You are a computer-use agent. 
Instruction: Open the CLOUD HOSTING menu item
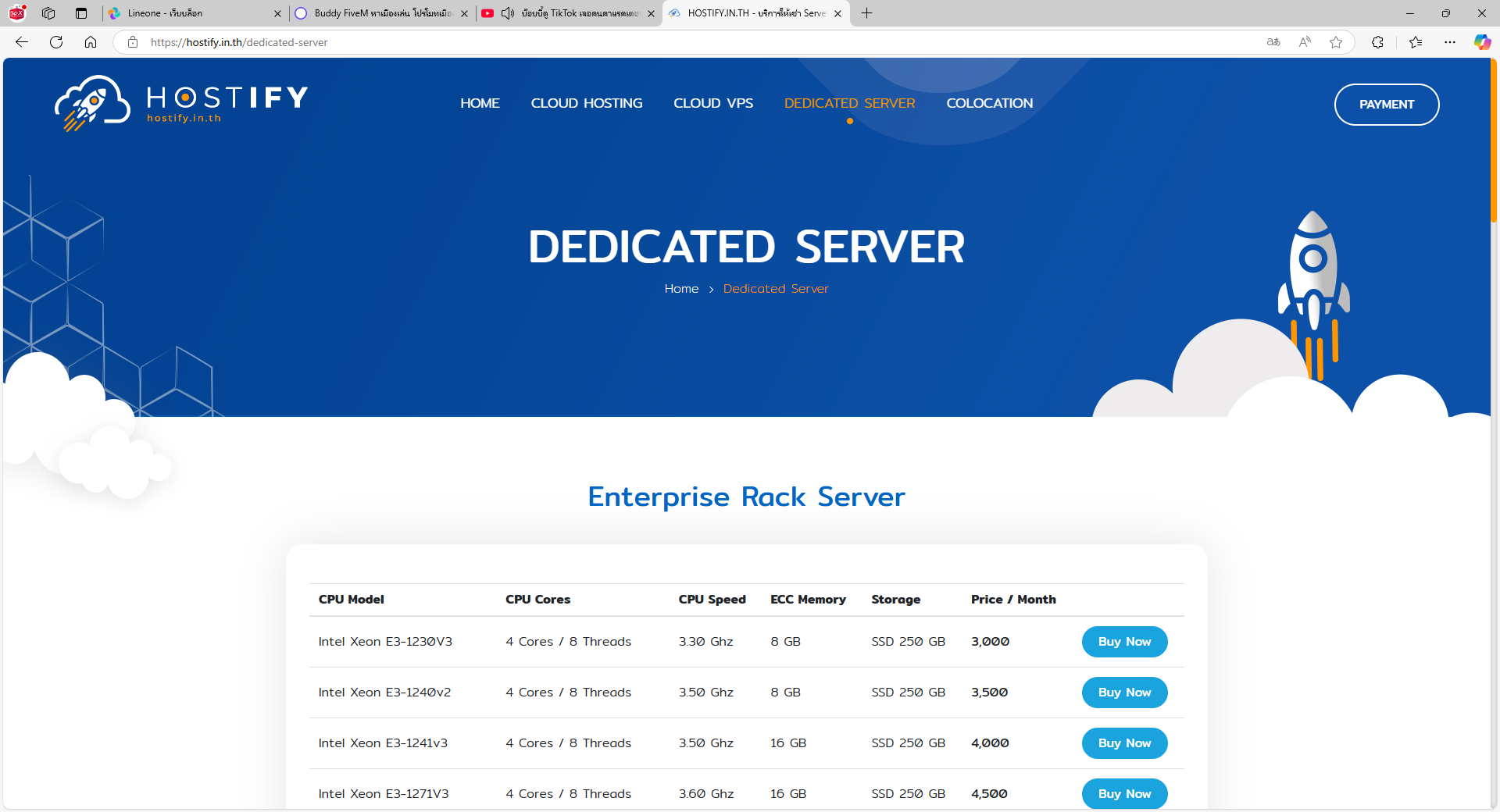[x=586, y=103]
